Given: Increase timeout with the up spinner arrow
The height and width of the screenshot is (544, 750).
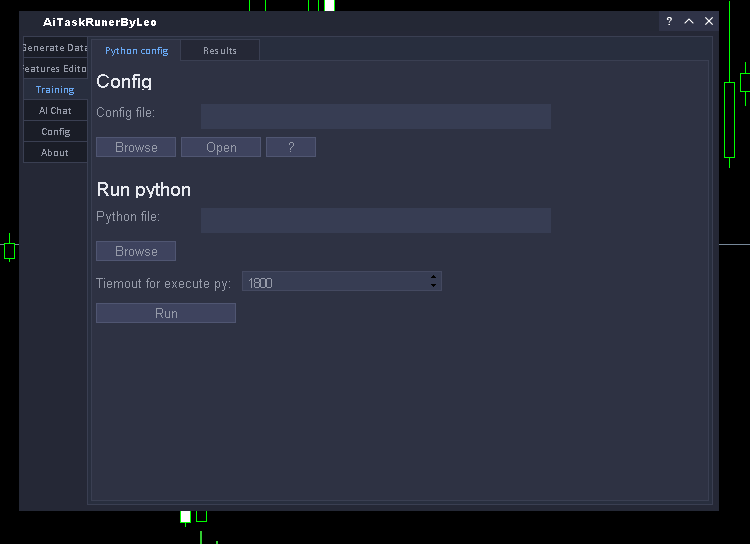Looking at the screenshot, I should [433, 277].
